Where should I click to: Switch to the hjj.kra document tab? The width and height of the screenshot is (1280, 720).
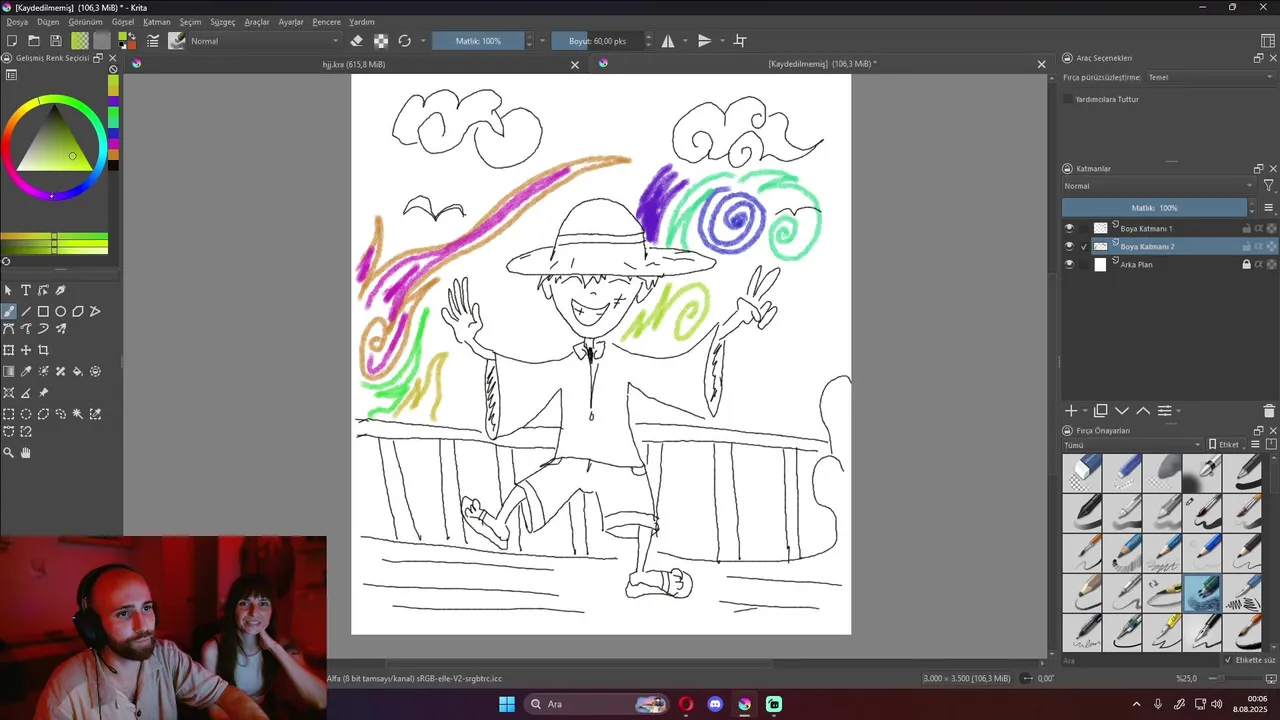354,64
